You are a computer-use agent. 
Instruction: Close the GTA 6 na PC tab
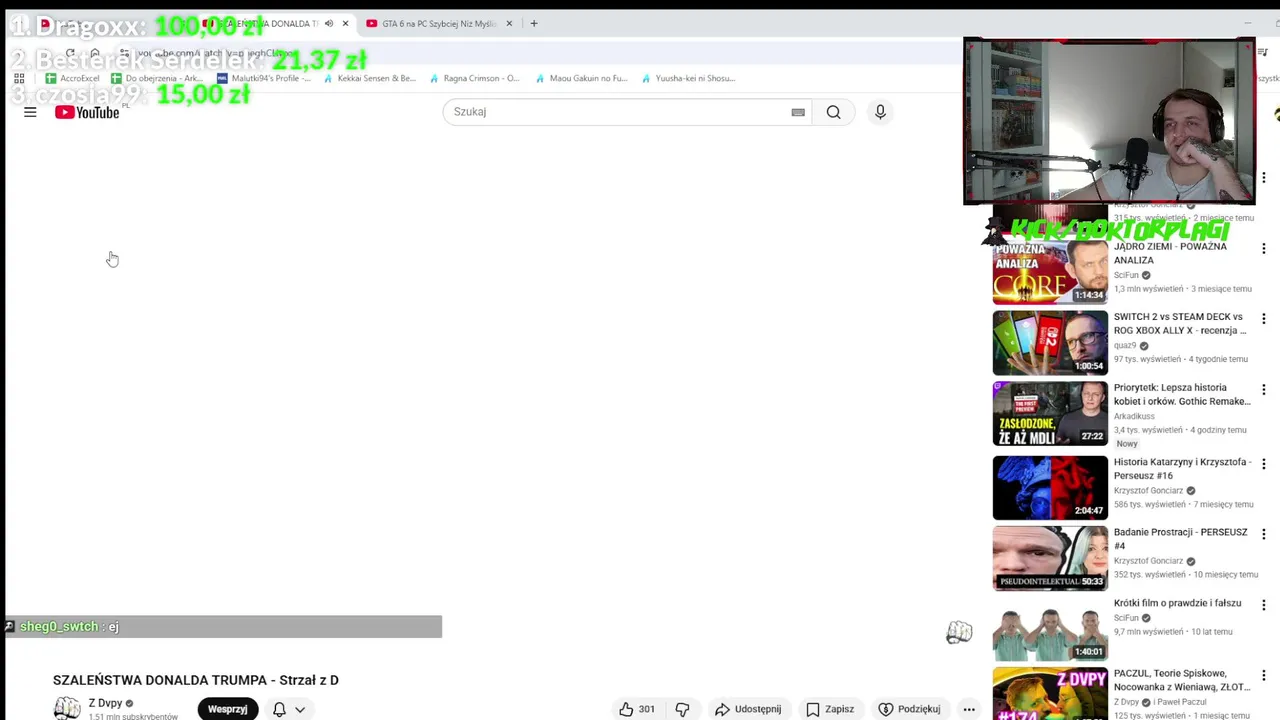click(x=509, y=23)
